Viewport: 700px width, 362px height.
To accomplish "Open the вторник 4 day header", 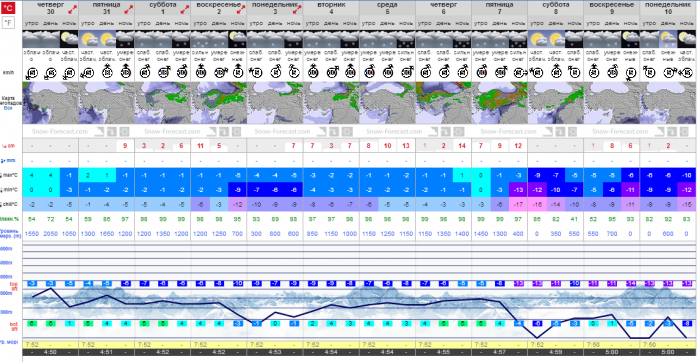I will click(331, 8).
